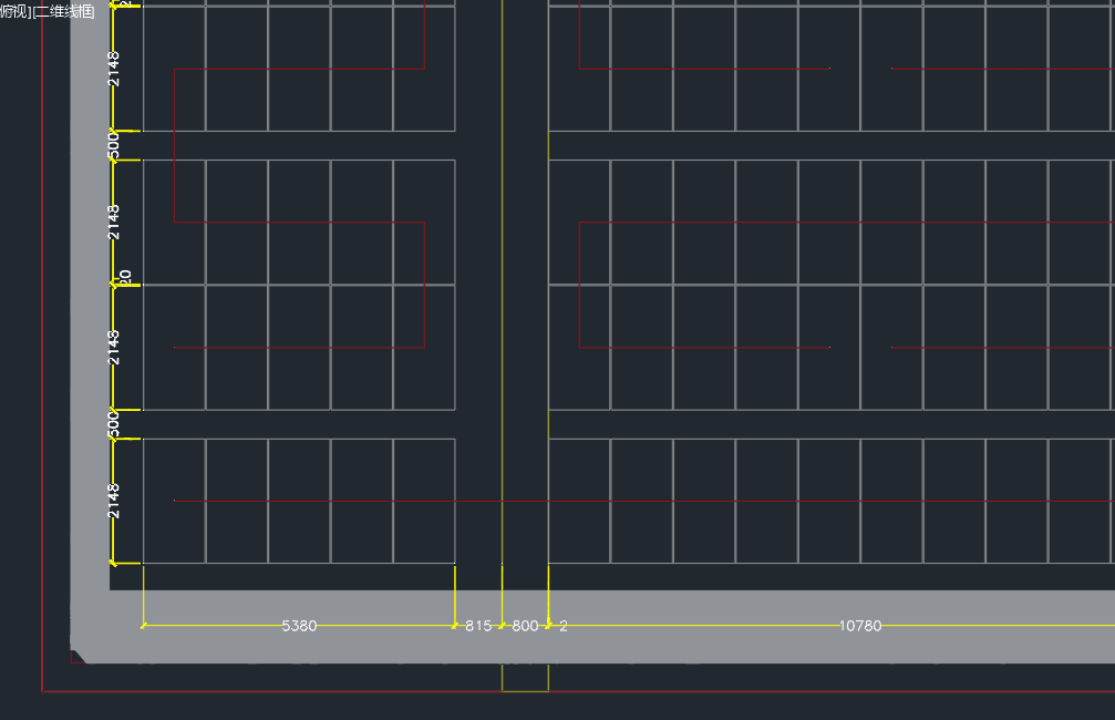The image size is (1115, 720).
Task: Click the chamfered bottom-left corner of the gray wall
Action: point(80,654)
